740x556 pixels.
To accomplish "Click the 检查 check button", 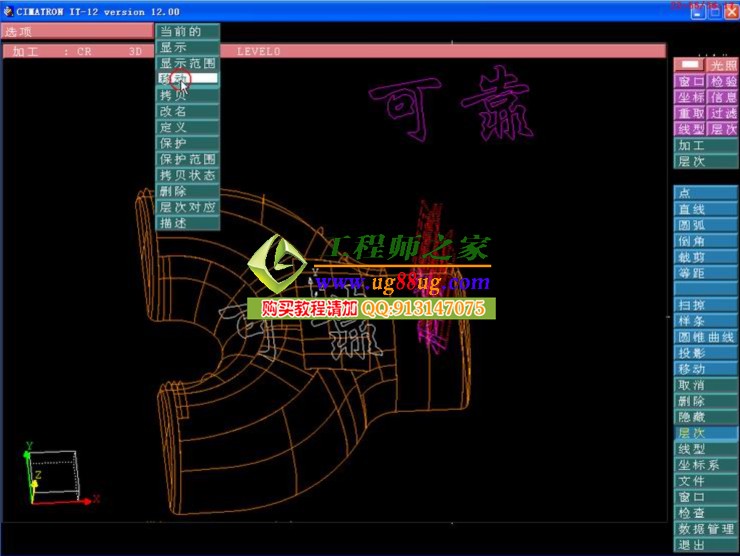I will tap(706, 514).
